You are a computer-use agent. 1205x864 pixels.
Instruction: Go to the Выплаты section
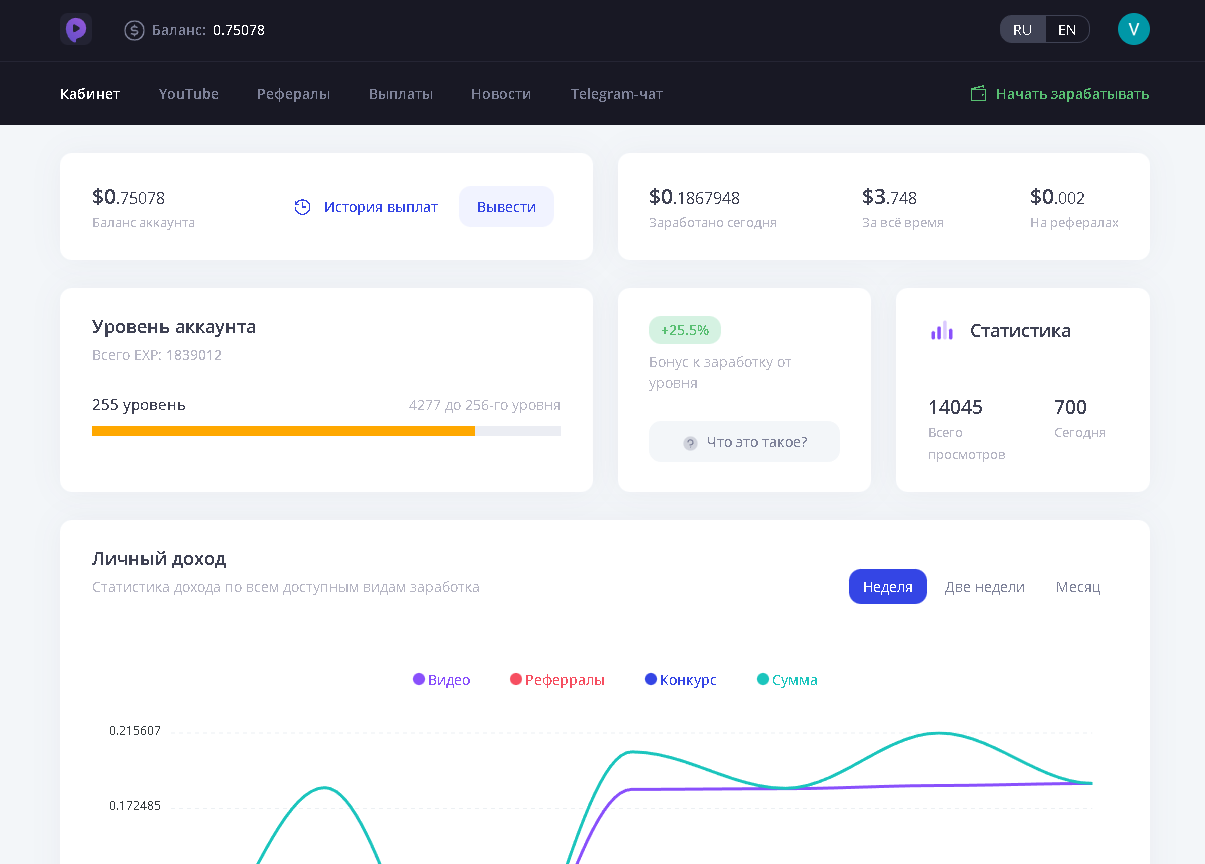click(x=401, y=94)
